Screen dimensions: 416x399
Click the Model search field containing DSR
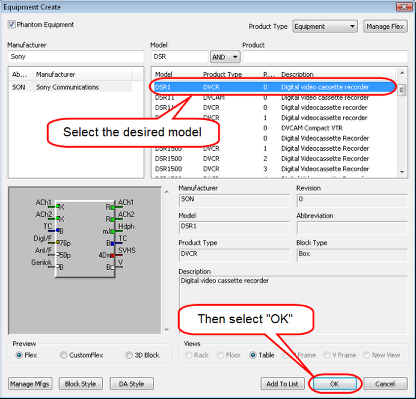coord(179,57)
